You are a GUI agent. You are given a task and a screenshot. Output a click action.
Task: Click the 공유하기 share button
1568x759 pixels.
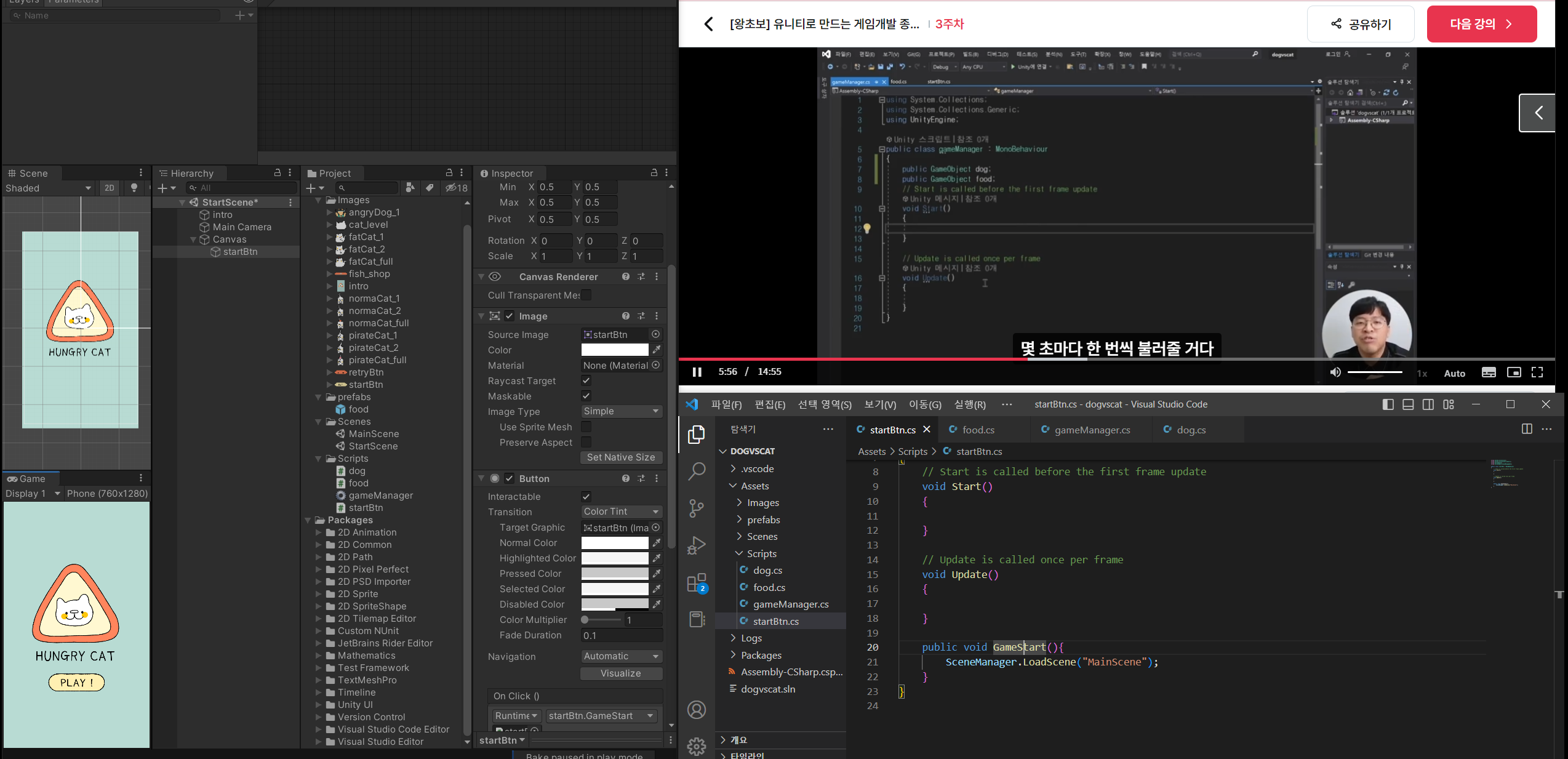pos(1361,24)
